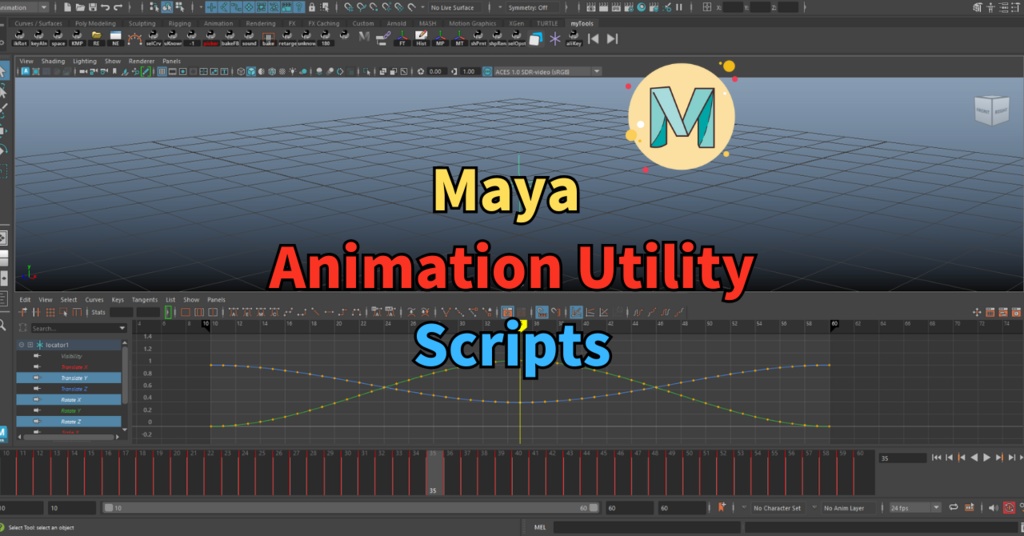Viewport: 1024px width, 536px height.
Task: Toggle the viewport color management icon
Action: pos(487,71)
